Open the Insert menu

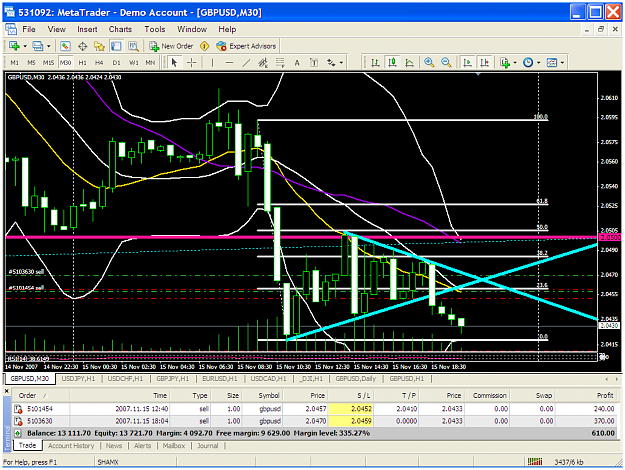tap(87, 29)
